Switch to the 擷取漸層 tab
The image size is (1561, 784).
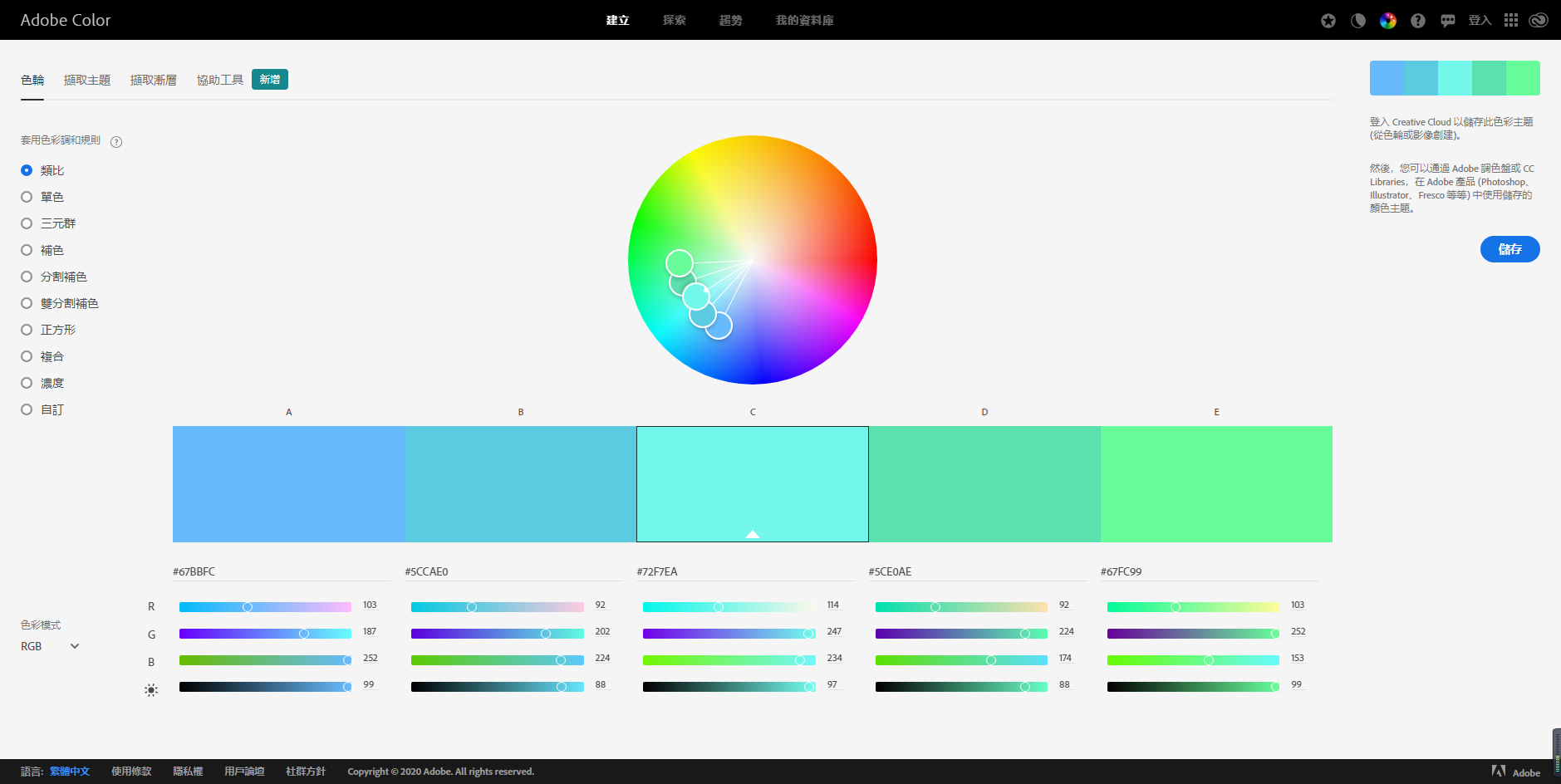pyautogui.click(x=154, y=80)
